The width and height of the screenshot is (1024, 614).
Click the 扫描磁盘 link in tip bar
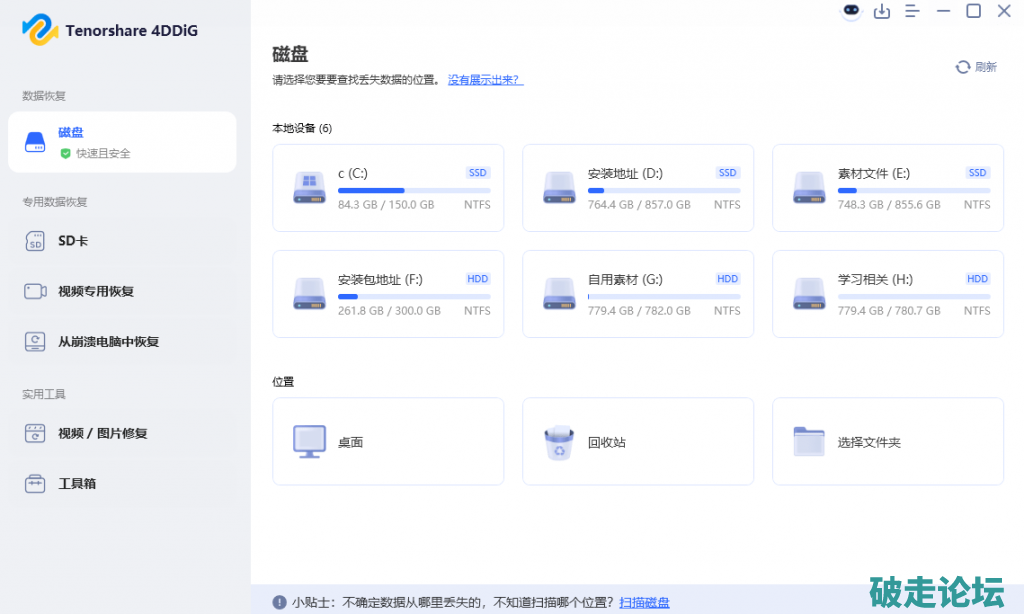click(644, 602)
